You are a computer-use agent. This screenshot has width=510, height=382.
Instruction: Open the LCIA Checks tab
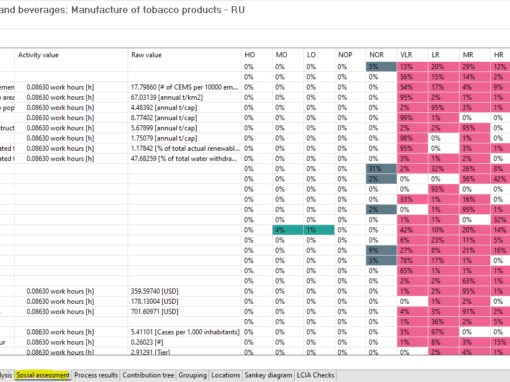point(315,375)
